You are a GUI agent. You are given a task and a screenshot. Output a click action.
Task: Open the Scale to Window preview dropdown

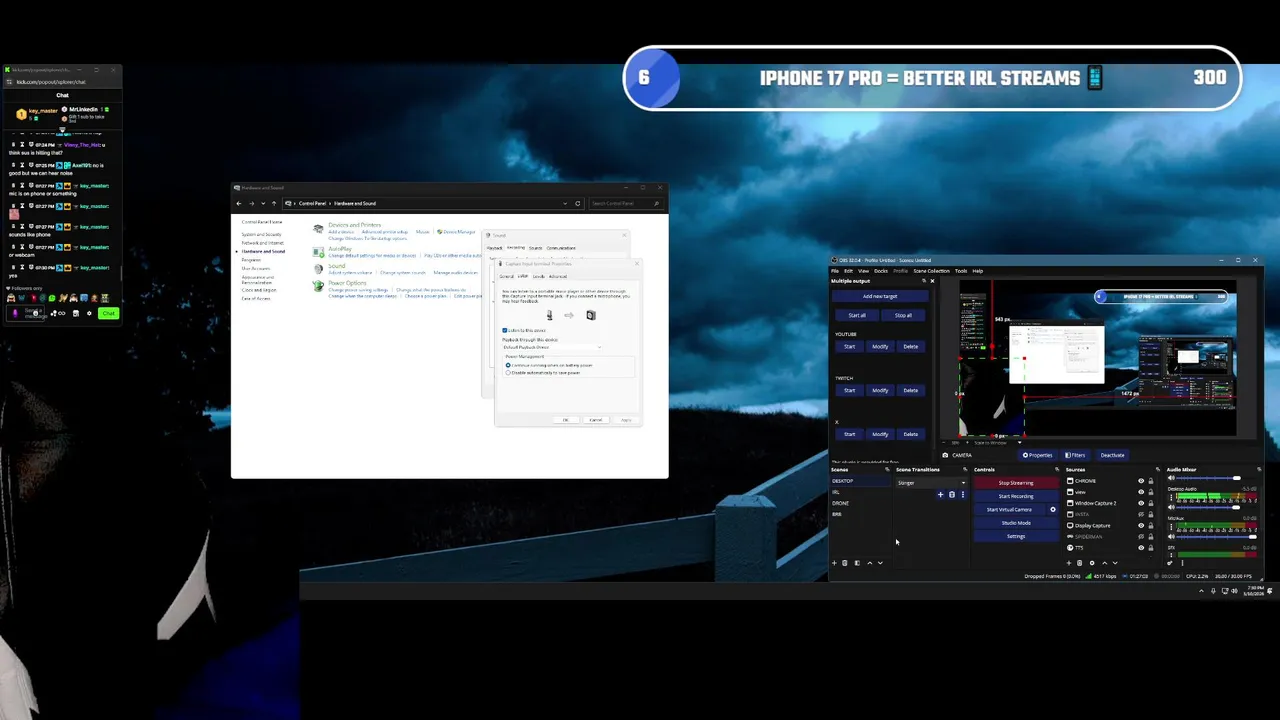point(998,443)
